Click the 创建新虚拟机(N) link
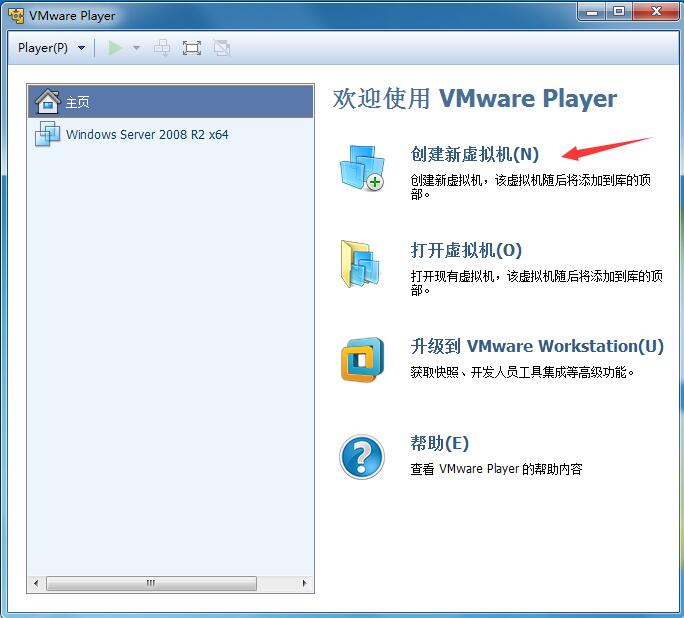The image size is (684, 618). (475, 154)
